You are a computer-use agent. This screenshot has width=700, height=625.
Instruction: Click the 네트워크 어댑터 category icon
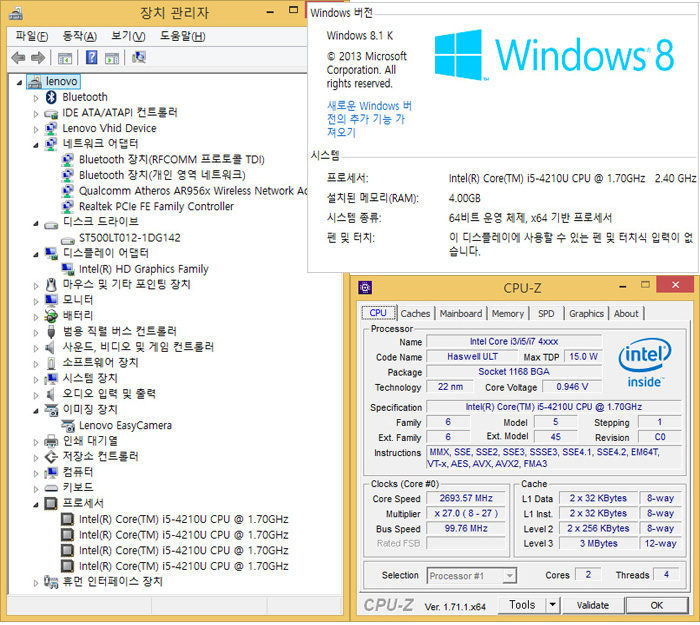[x=51, y=144]
